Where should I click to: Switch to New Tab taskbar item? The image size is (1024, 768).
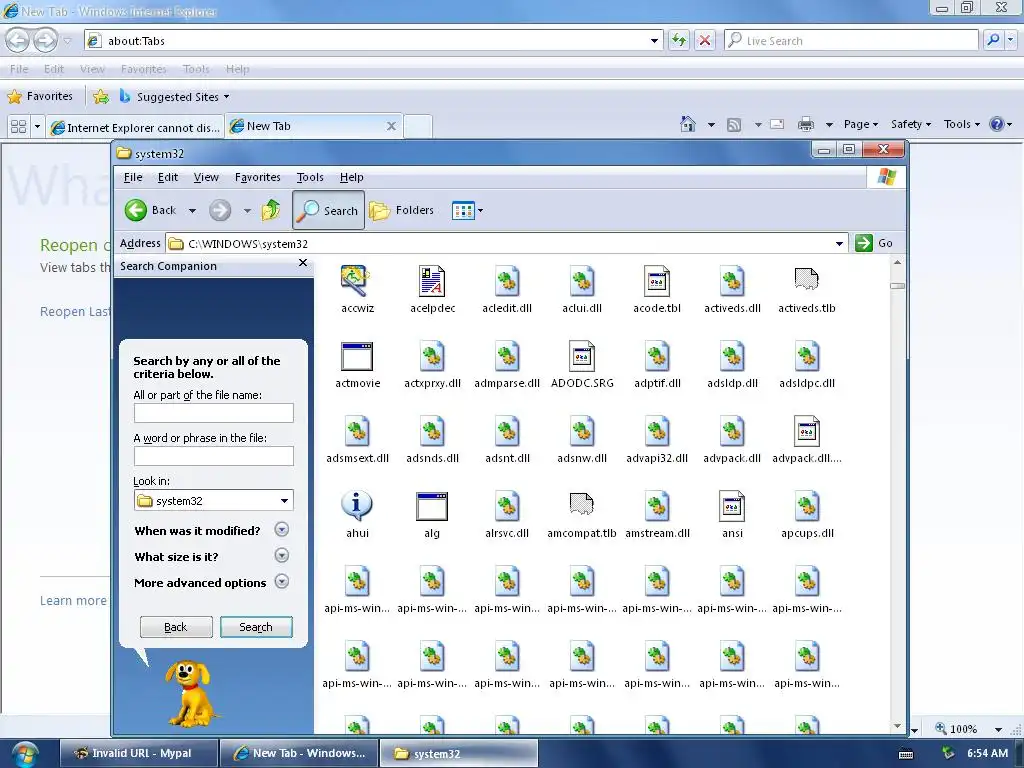(299, 753)
